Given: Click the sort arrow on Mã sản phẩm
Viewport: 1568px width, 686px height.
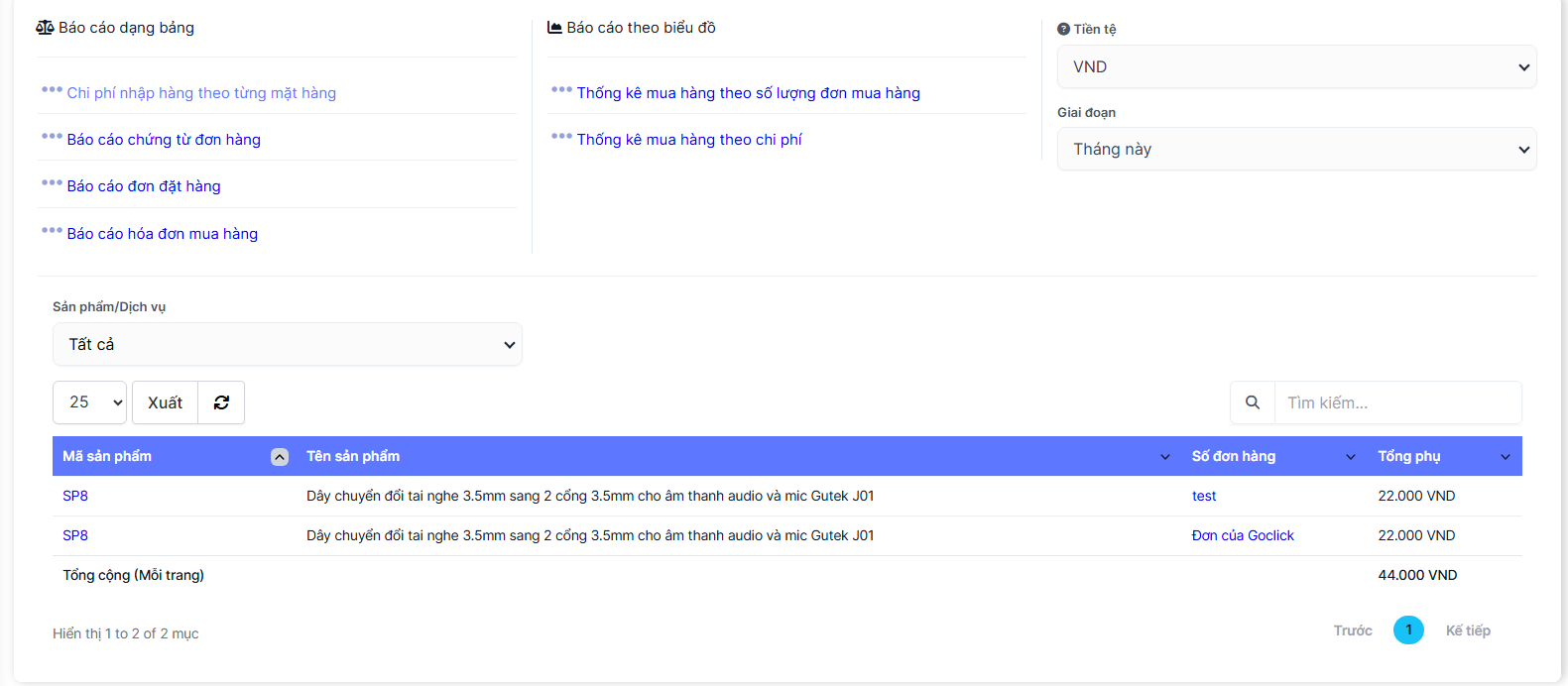Looking at the screenshot, I should tap(280, 457).
